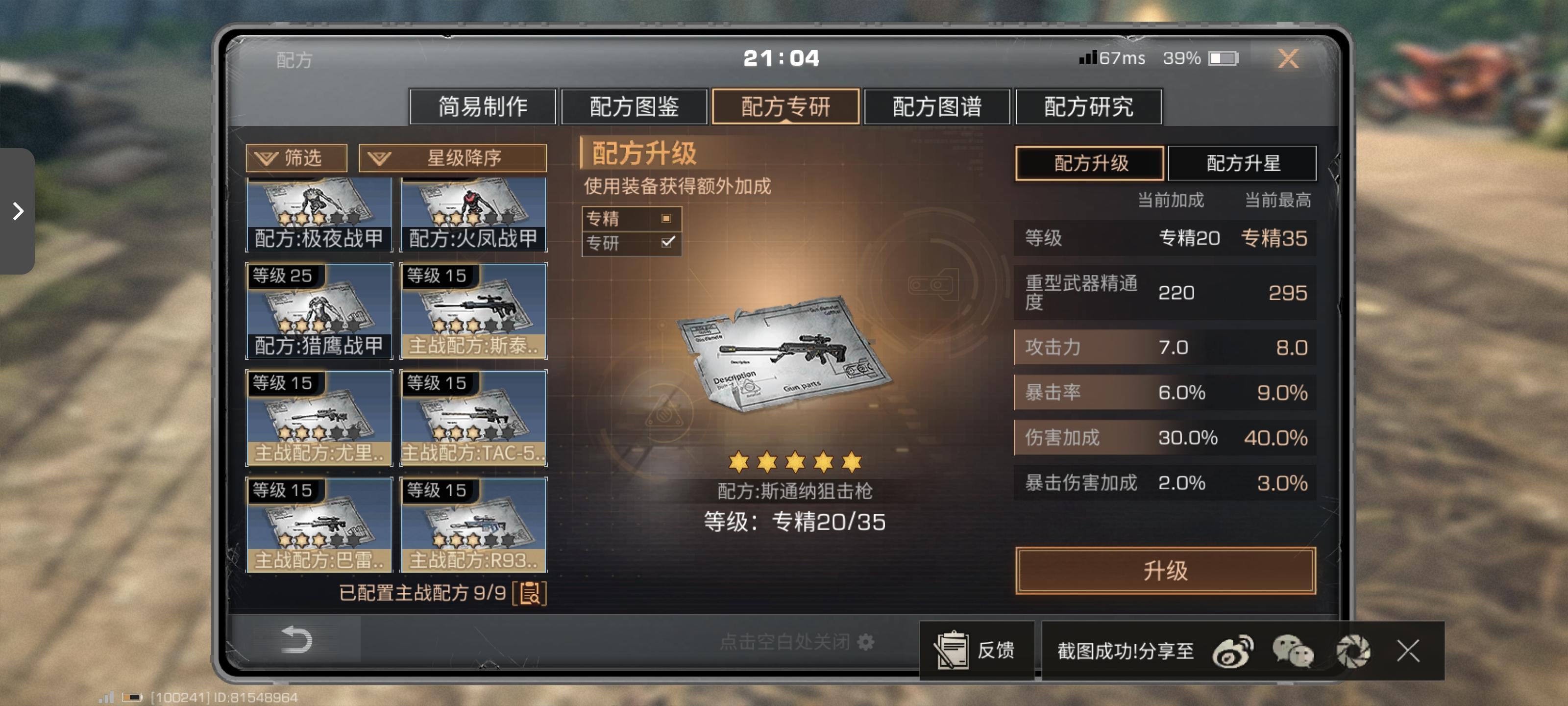Click the gear icon beside 点击空白处关闭

click(x=865, y=642)
